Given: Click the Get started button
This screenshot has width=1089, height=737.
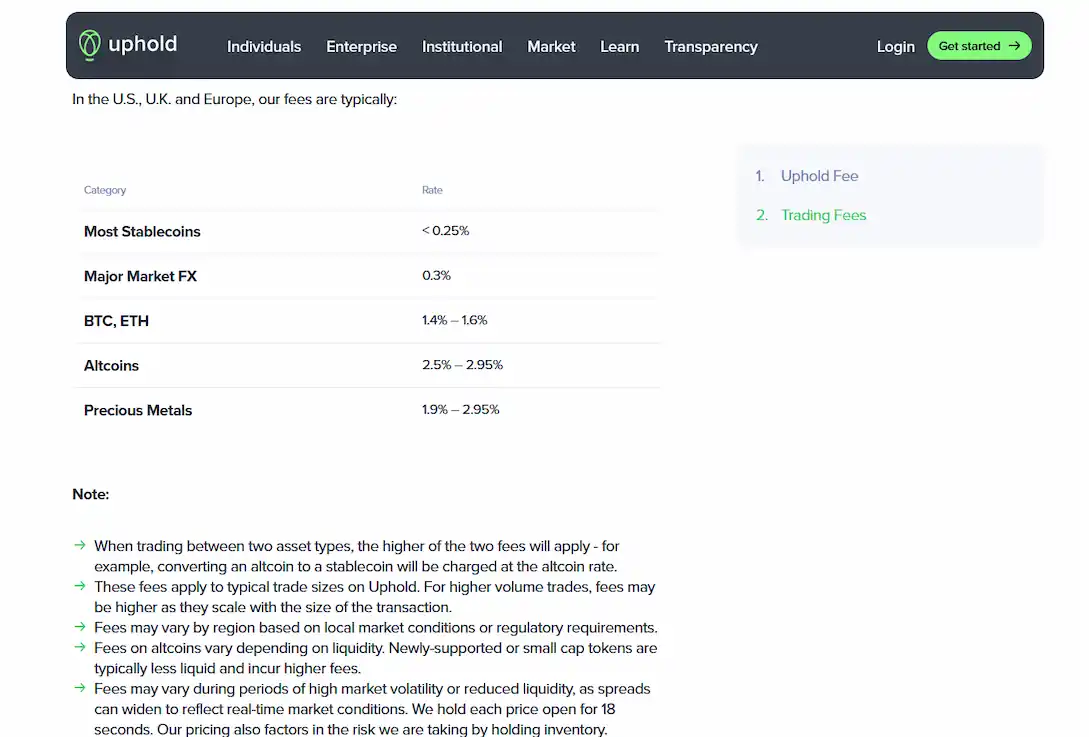Looking at the screenshot, I should point(979,46).
